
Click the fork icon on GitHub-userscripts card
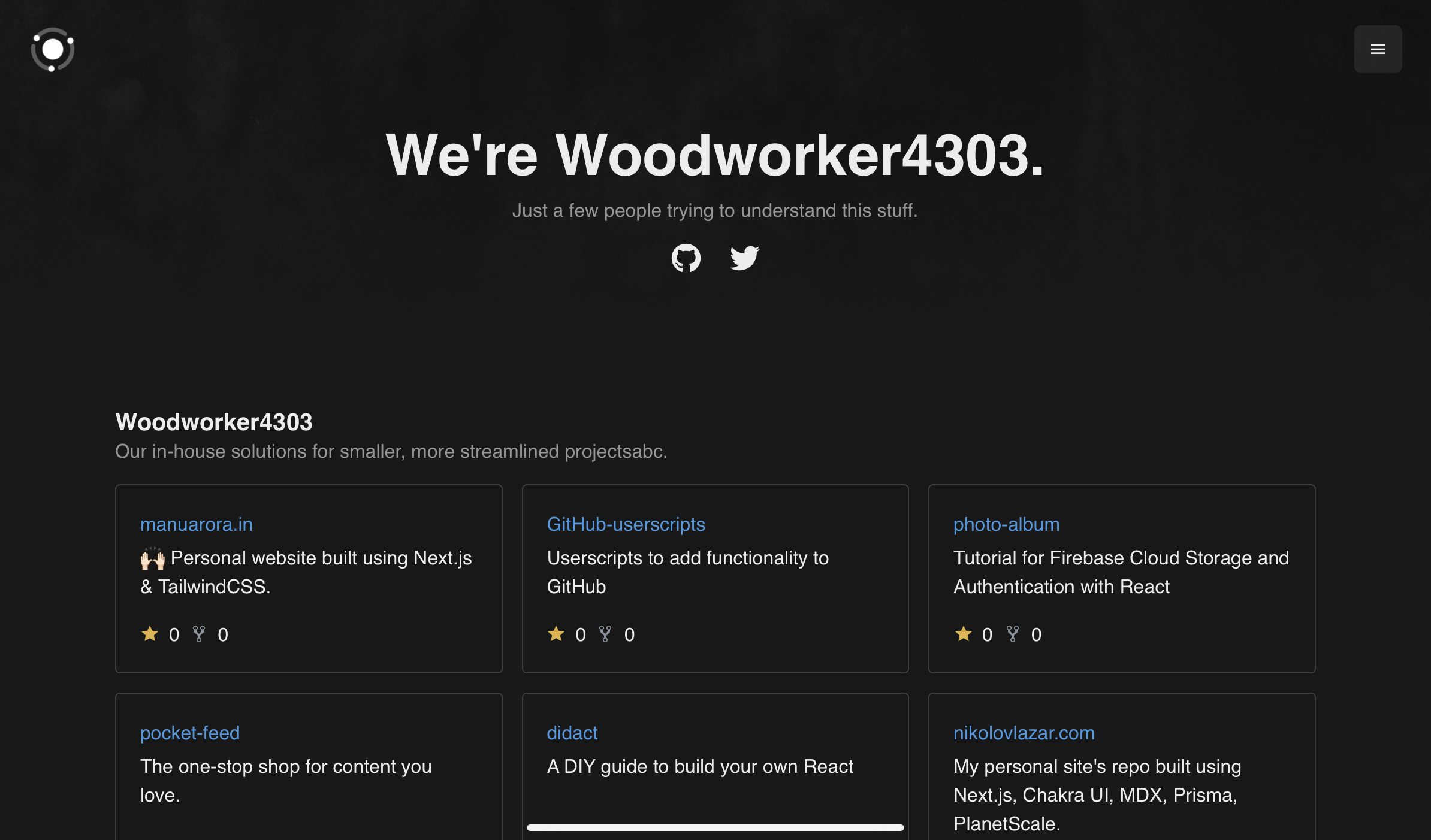[605, 634]
